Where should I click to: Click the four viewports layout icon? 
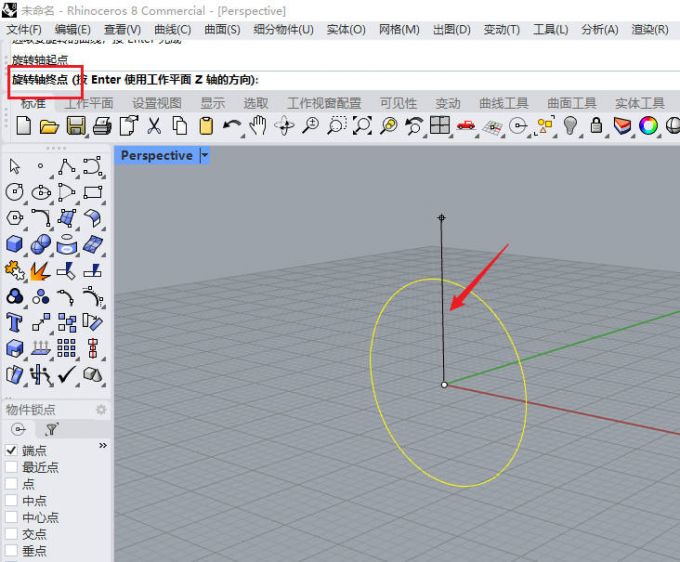(x=439, y=125)
